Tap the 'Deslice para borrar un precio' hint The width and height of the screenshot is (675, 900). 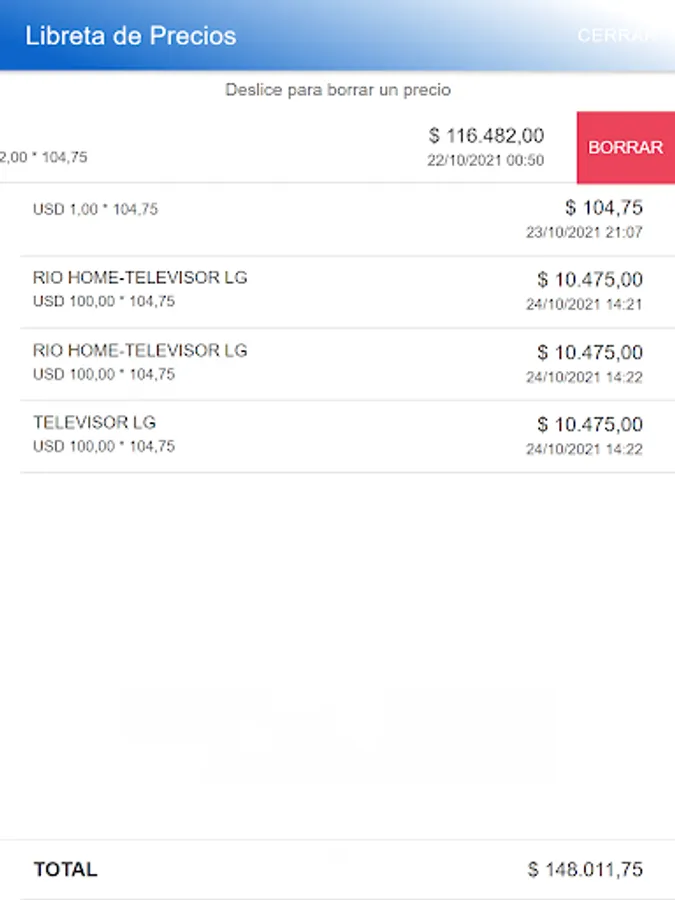pyautogui.click(x=337, y=90)
